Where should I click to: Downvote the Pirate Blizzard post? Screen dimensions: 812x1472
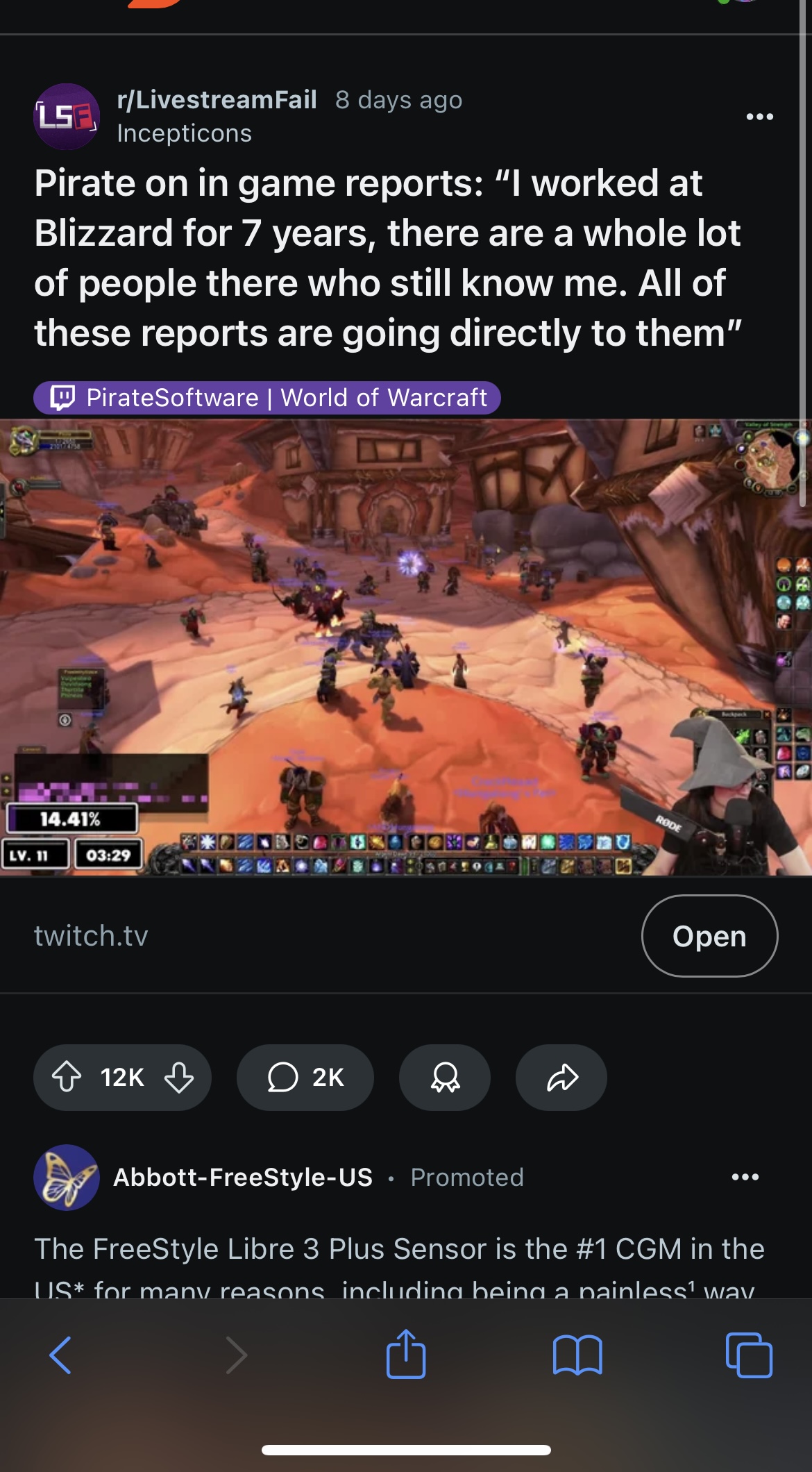point(179,1077)
